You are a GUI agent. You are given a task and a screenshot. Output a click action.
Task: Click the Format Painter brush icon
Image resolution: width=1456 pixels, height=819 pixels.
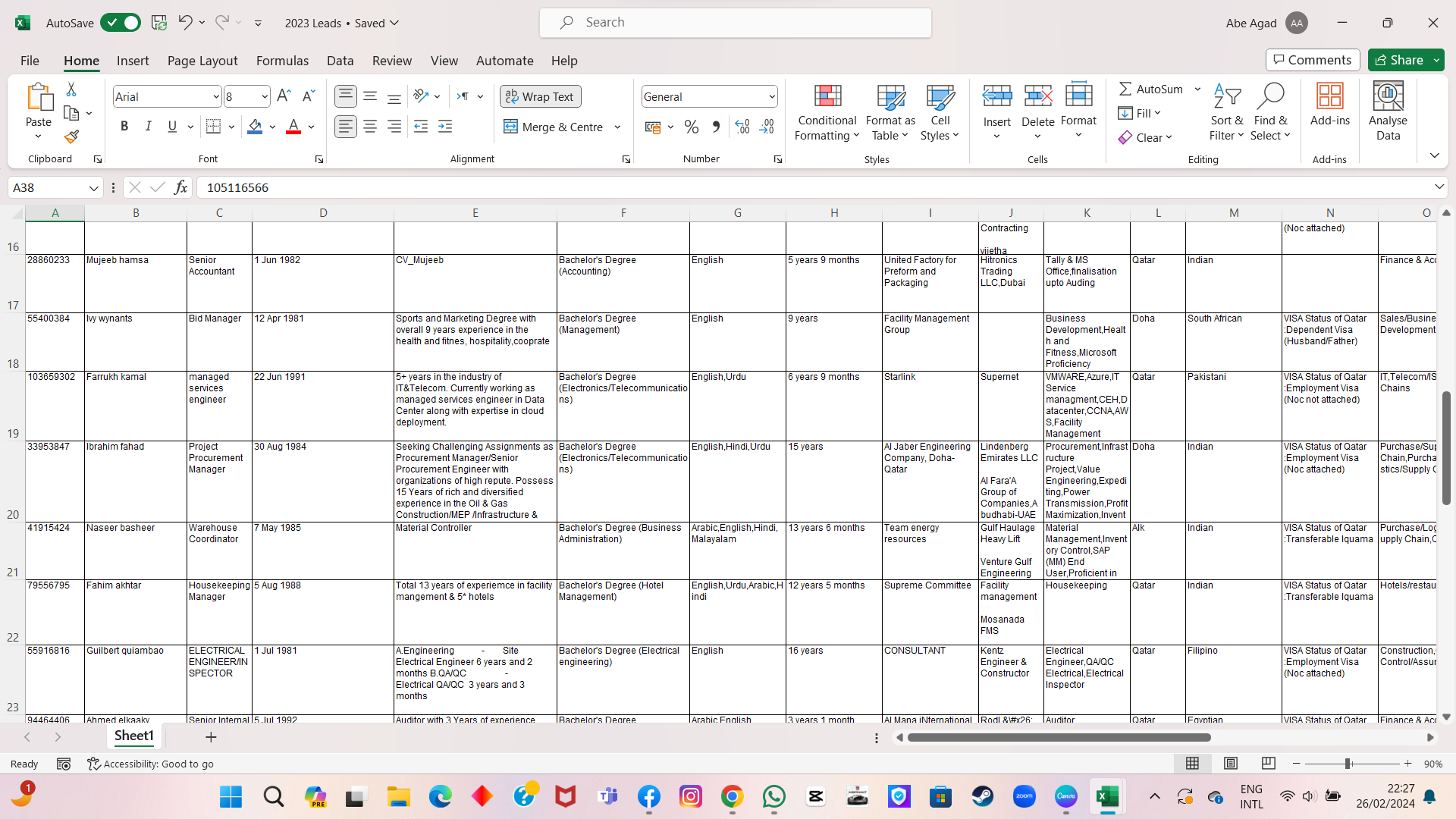71,137
